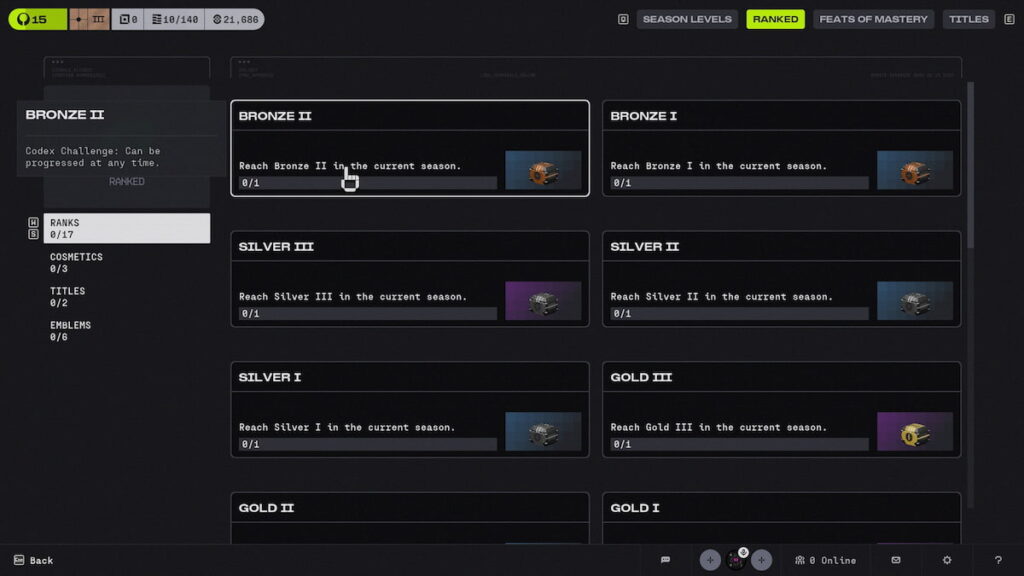Screen dimensions: 1024x576
Task: Click the Bronze II crate reward icon
Action: pos(543,171)
